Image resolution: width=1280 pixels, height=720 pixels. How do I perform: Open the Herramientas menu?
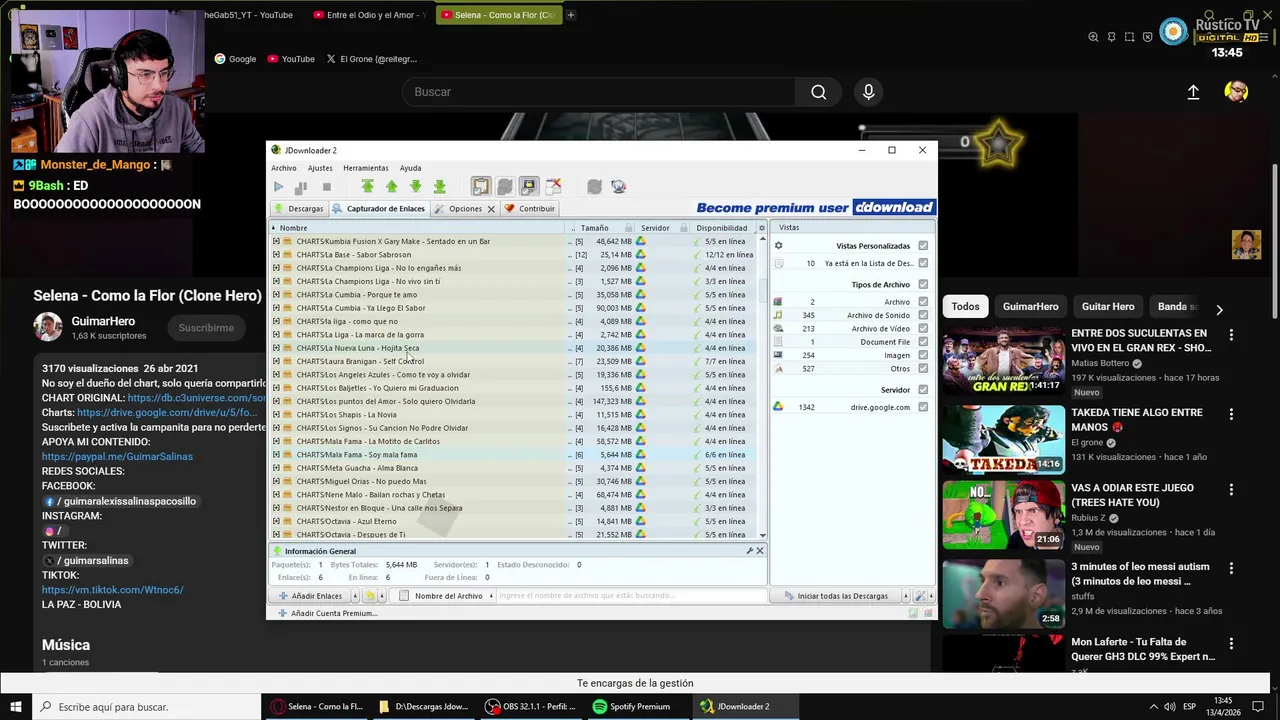(366, 168)
